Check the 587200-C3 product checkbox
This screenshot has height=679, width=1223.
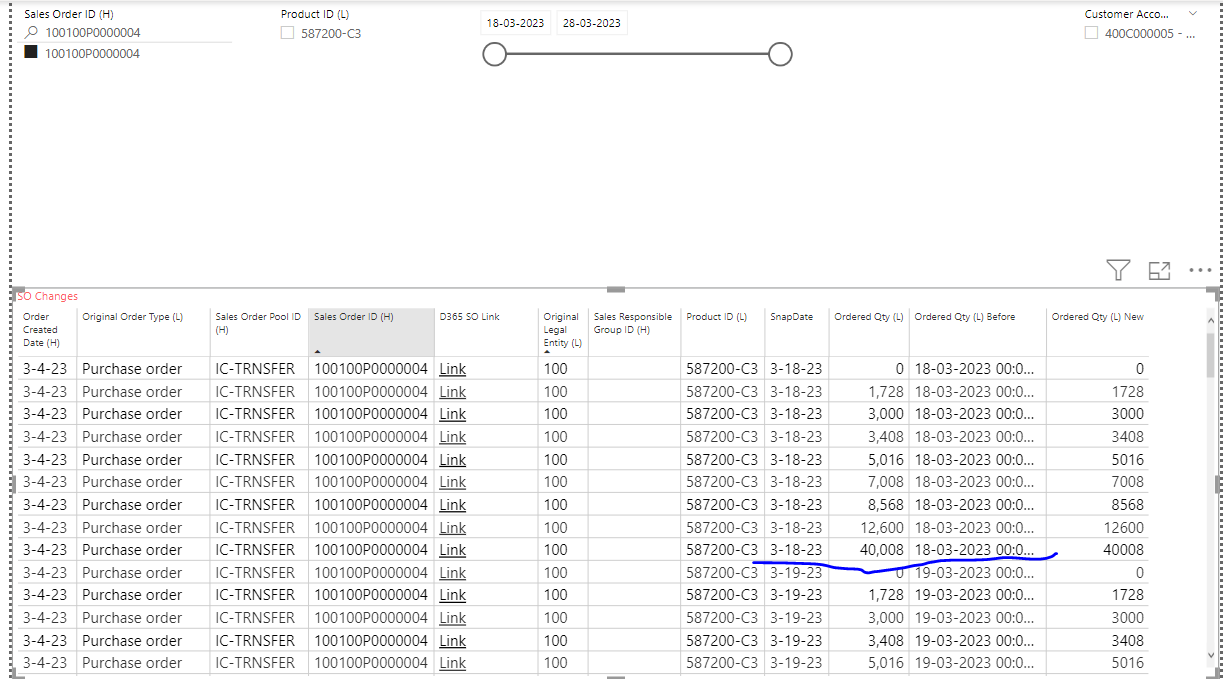(288, 33)
